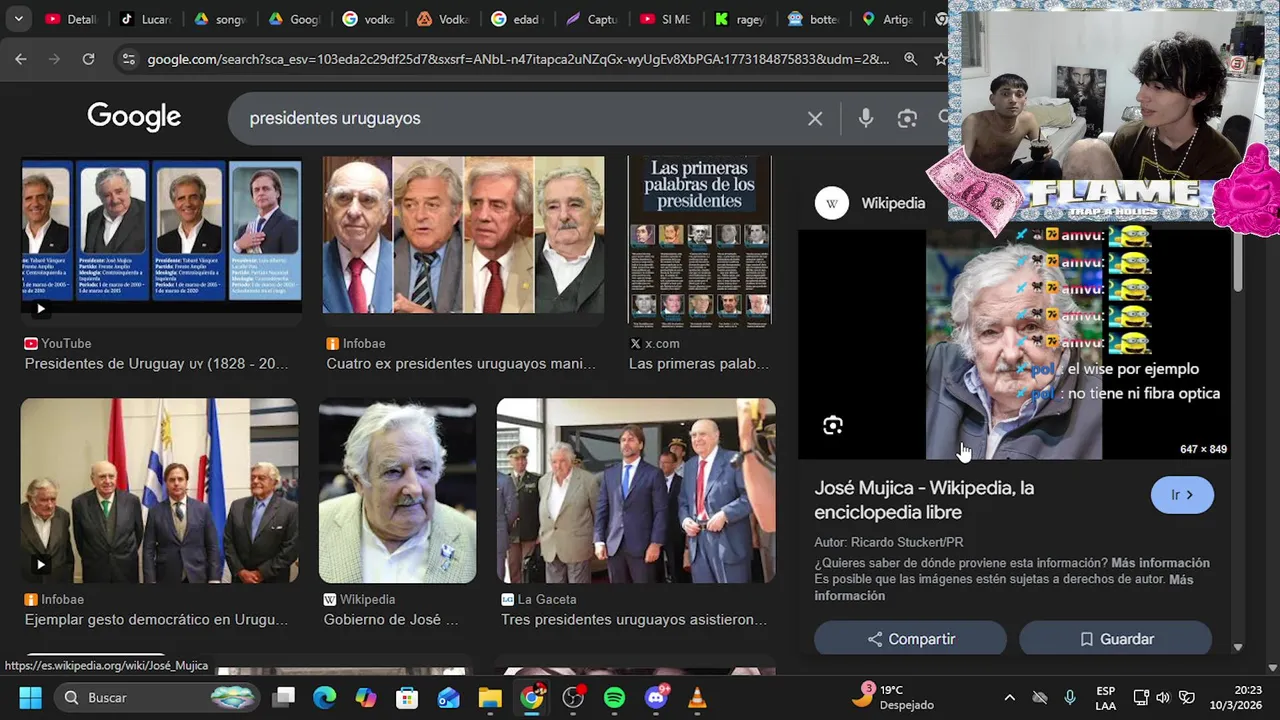Open La Gaceta 'Tres presidentes uruguayos' image

point(636,490)
